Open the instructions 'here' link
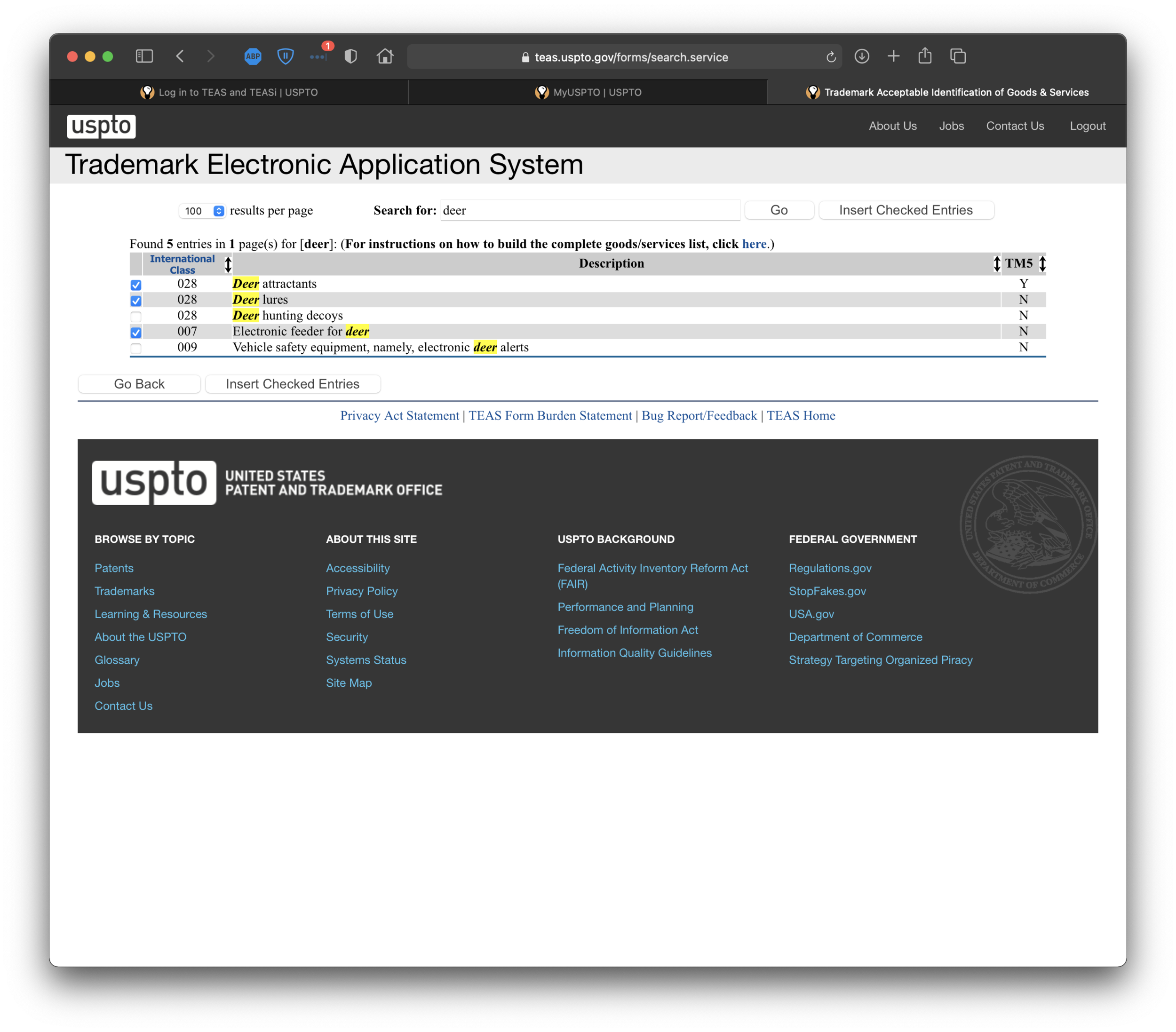 [754, 244]
